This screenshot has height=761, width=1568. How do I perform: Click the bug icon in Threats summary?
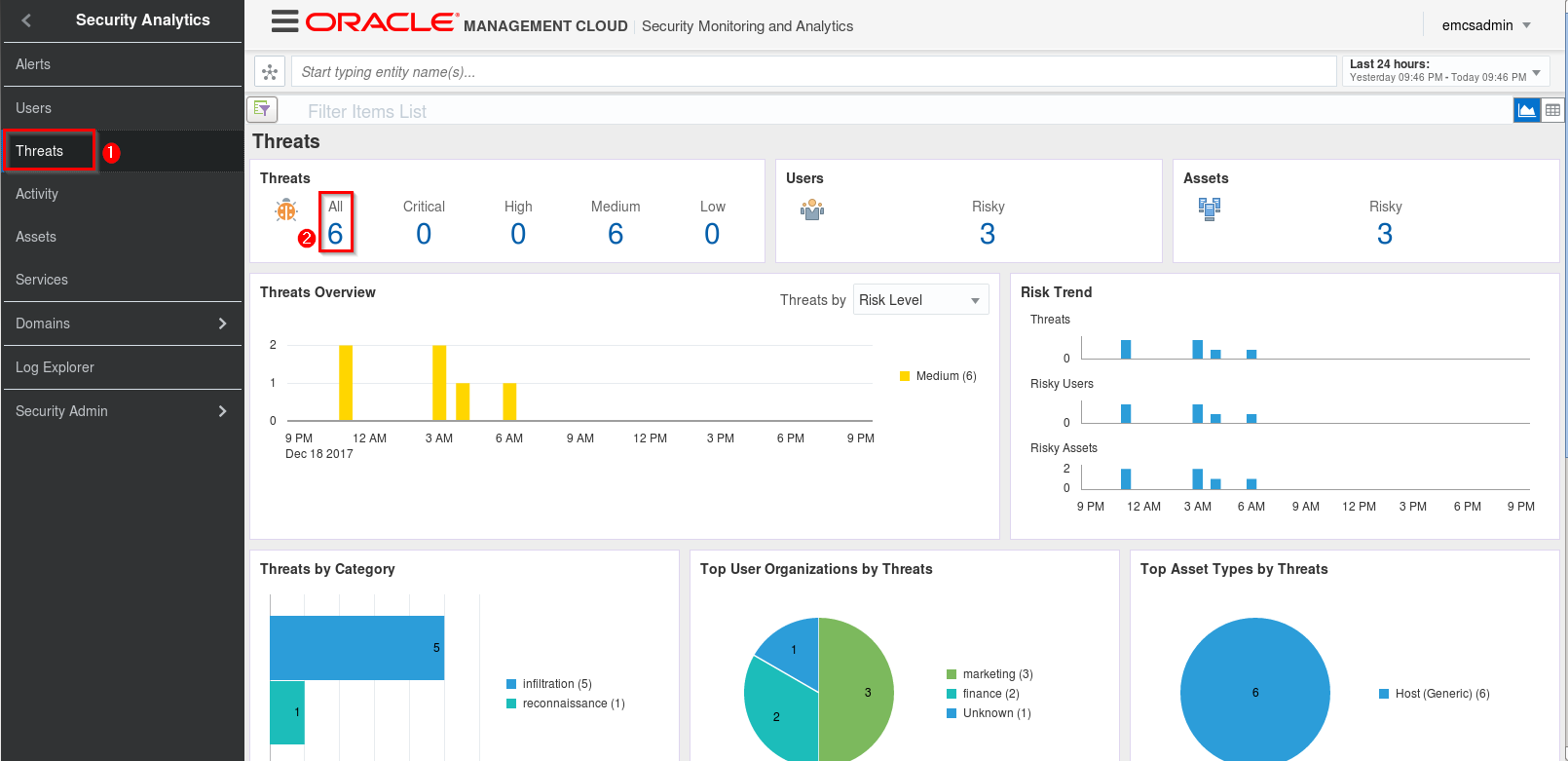(286, 209)
